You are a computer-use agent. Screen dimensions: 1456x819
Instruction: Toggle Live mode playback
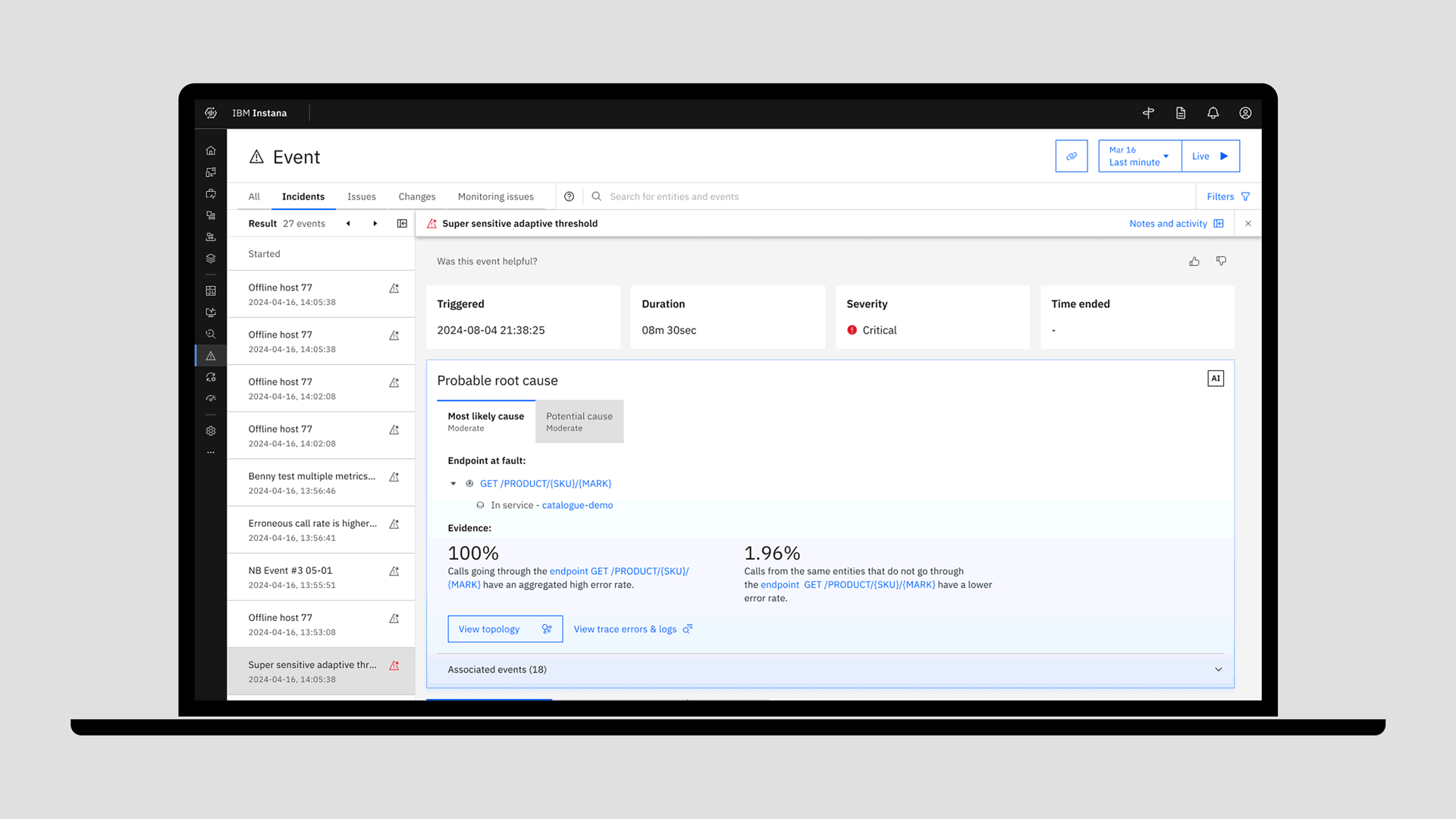1210,156
